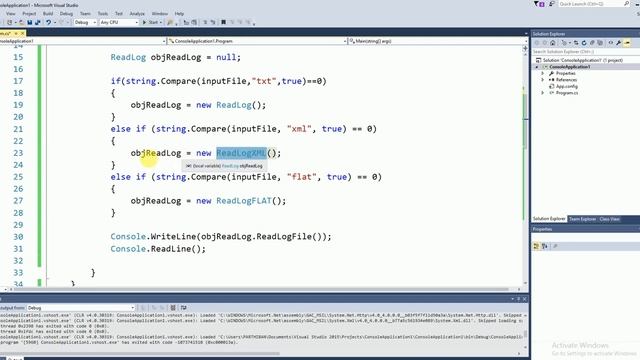Image resolution: width=640 pixels, height=360 pixels.
Task: Click the ReadLogFLAT text on line 27
Action: tap(244, 201)
